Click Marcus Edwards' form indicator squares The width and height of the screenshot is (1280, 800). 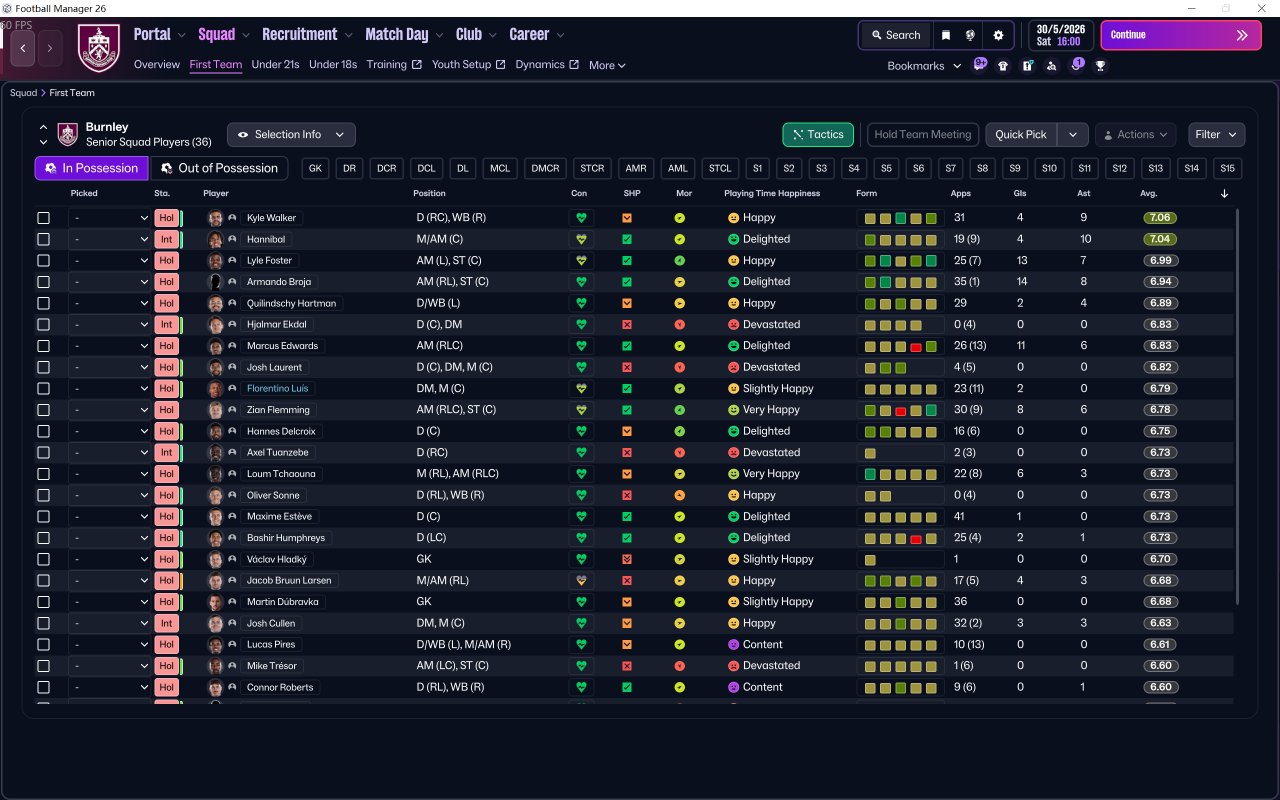click(x=901, y=346)
